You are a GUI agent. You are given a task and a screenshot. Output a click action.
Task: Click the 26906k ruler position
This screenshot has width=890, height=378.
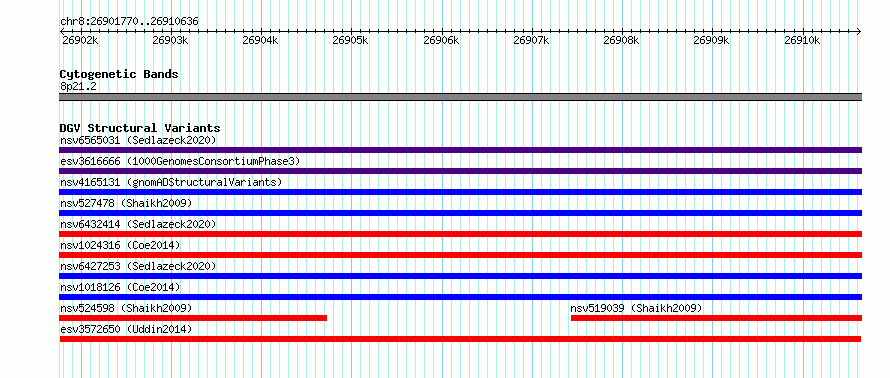click(441, 41)
